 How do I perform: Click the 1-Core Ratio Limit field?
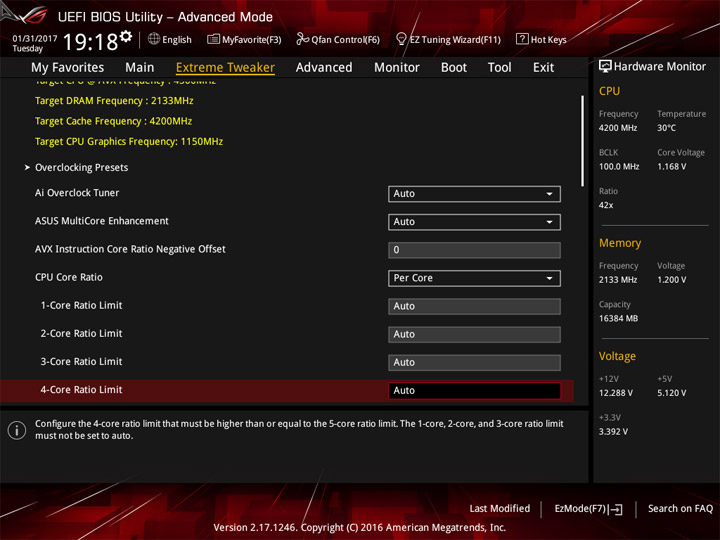pos(474,306)
